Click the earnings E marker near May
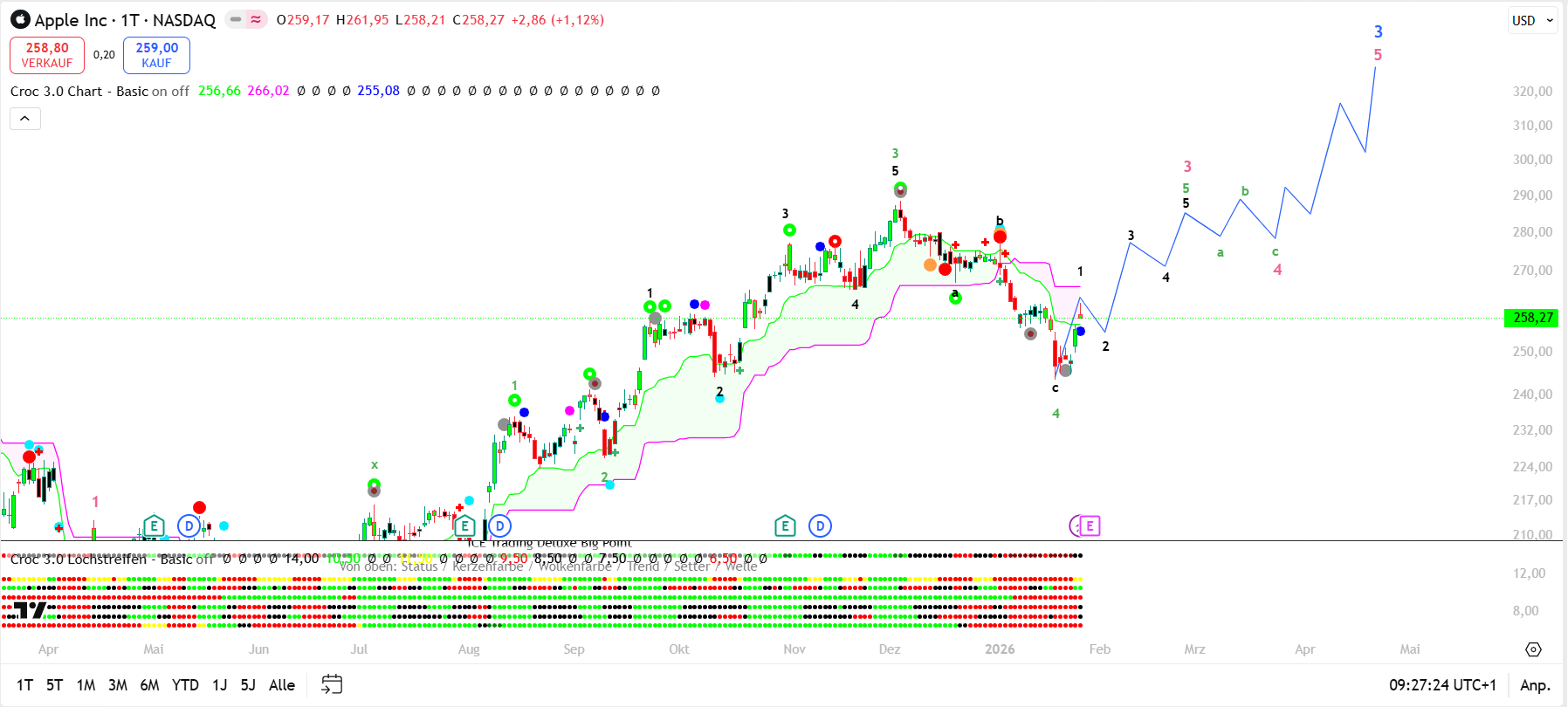Screen dimensions: 1568x707 coord(154,525)
